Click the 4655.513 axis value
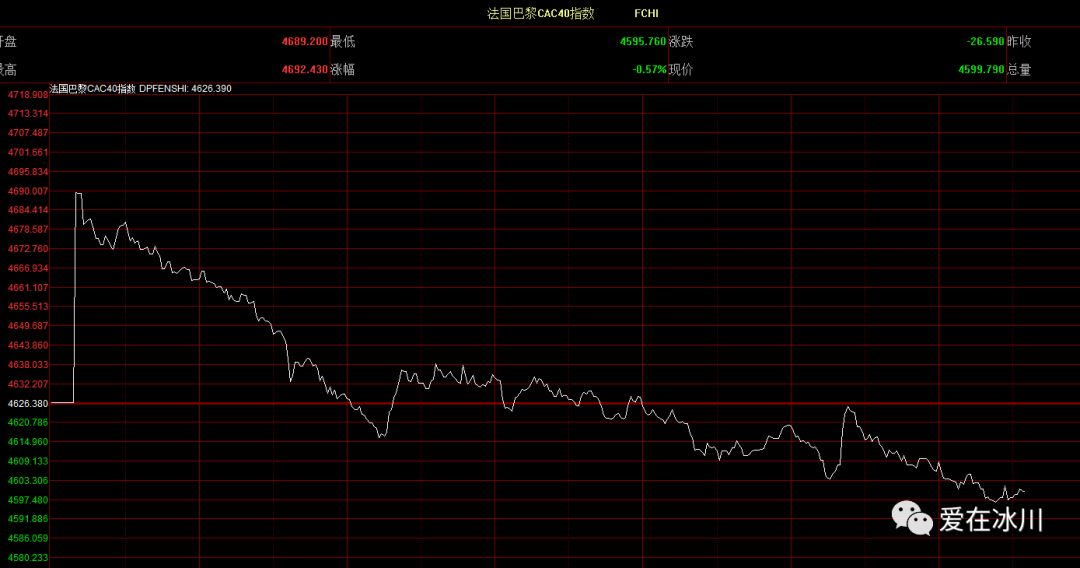 click(28, 306)
